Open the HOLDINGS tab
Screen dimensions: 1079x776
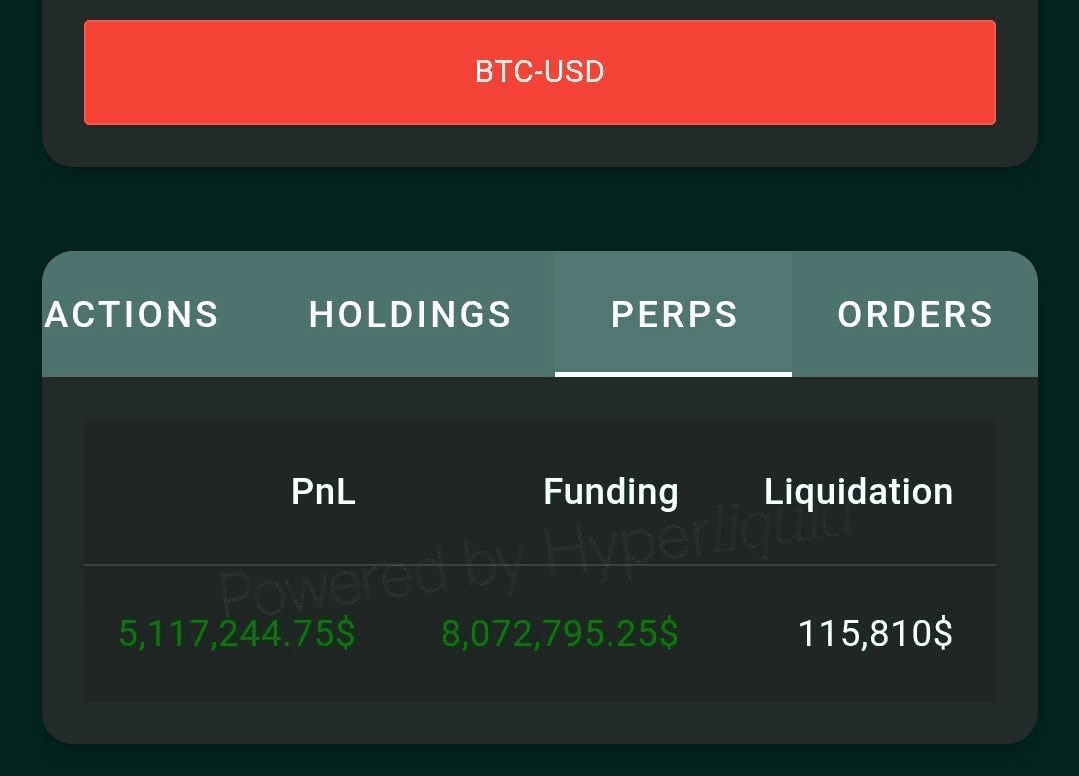coord(410,315)
